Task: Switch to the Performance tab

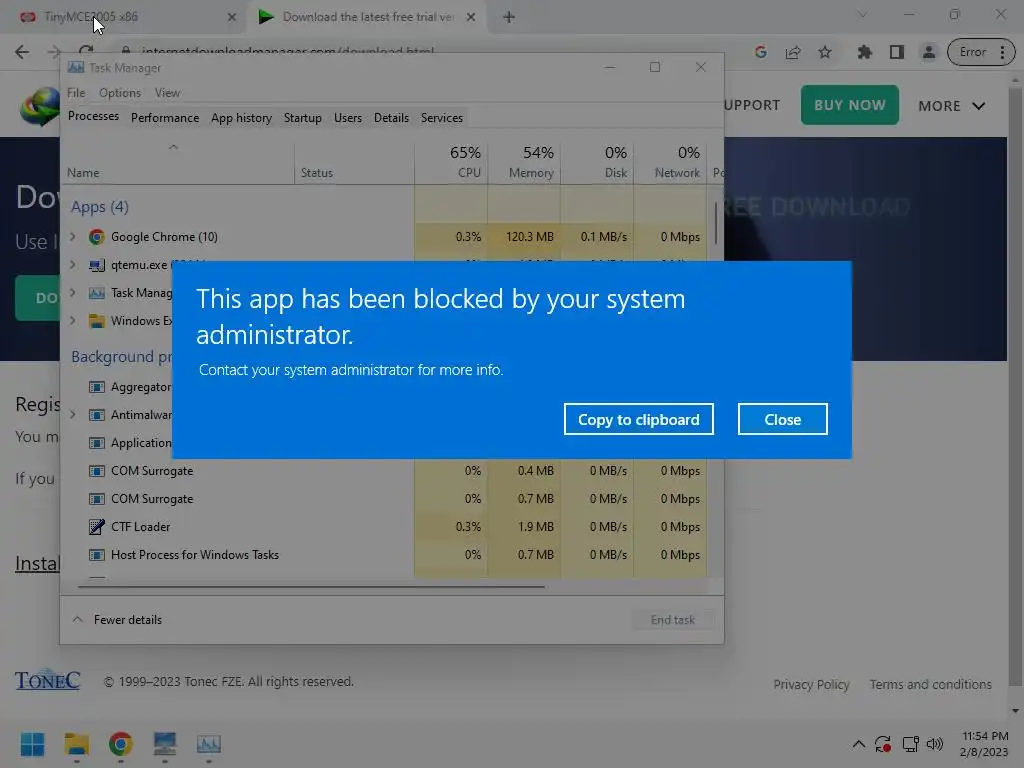Action: click(x=165, y=118)
